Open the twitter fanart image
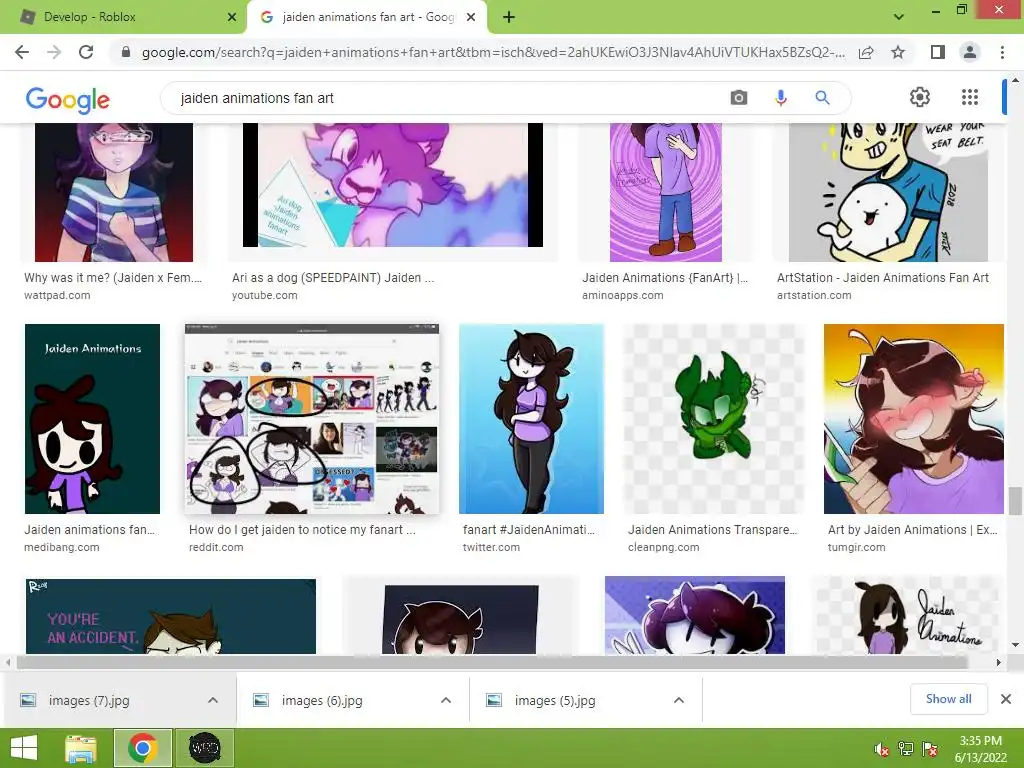Viewport: 1024px width, 768px height. click(x=531, y=419)
